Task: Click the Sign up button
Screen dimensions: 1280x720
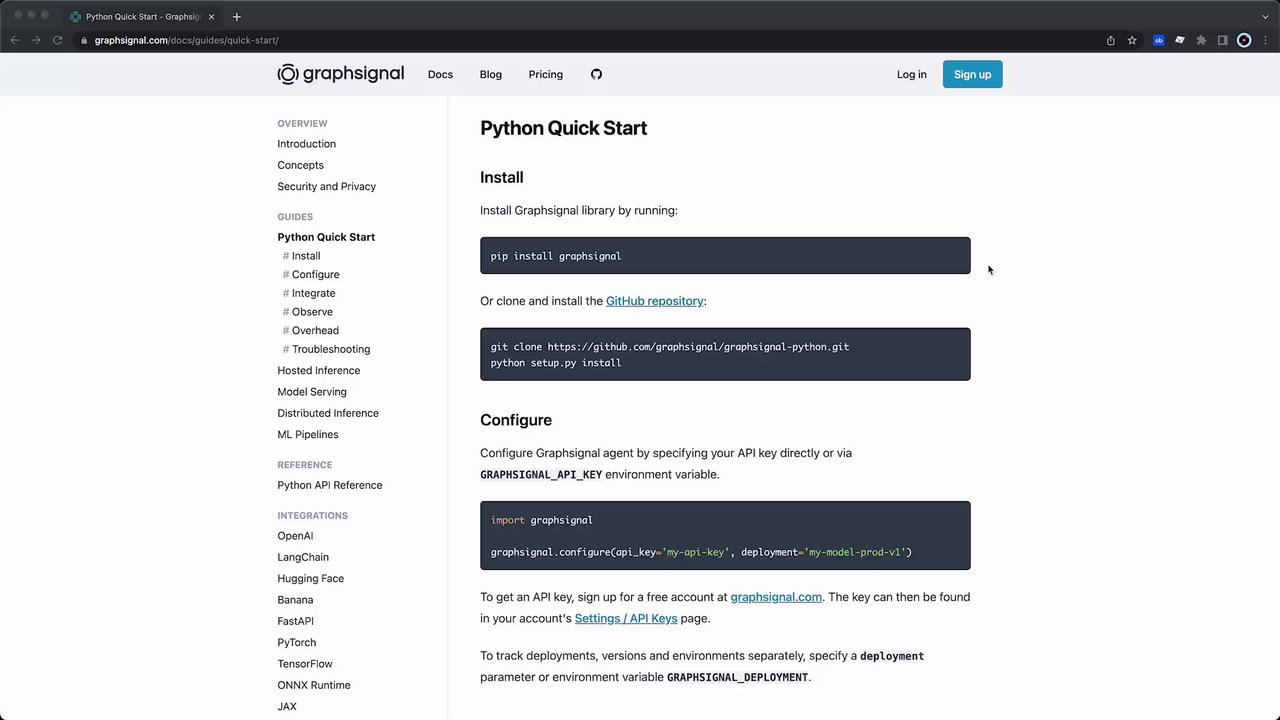Action: (x=972, y=74)
